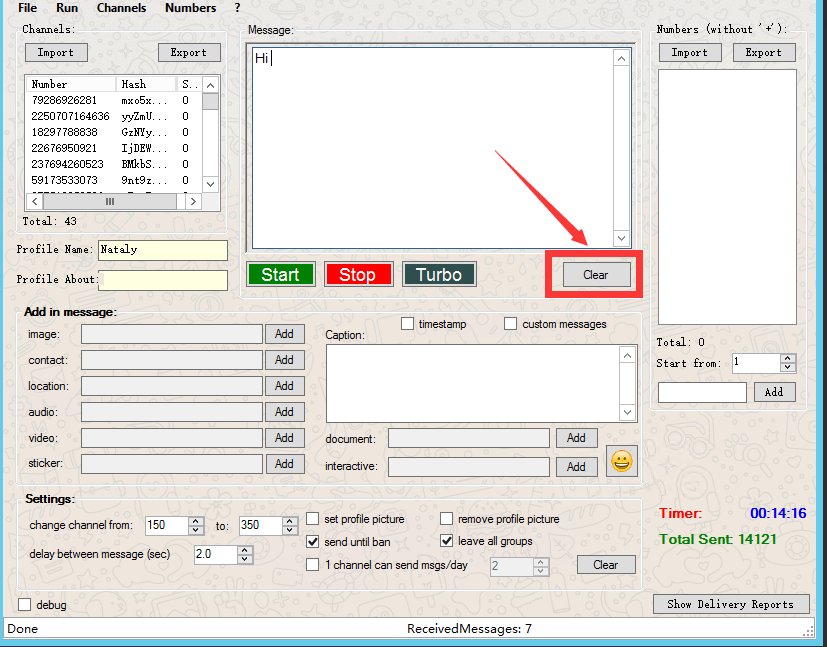827x647 pixels.
Task: Click channels list horizontal scroll left arrow
Action: (35, 201)
